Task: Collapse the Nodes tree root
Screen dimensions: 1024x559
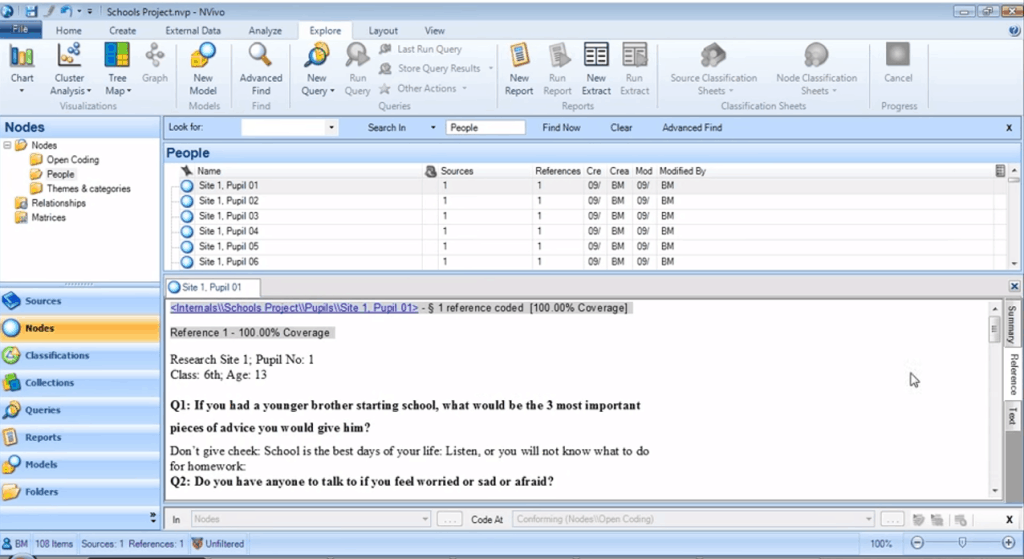Action: [x=8, y=146]
